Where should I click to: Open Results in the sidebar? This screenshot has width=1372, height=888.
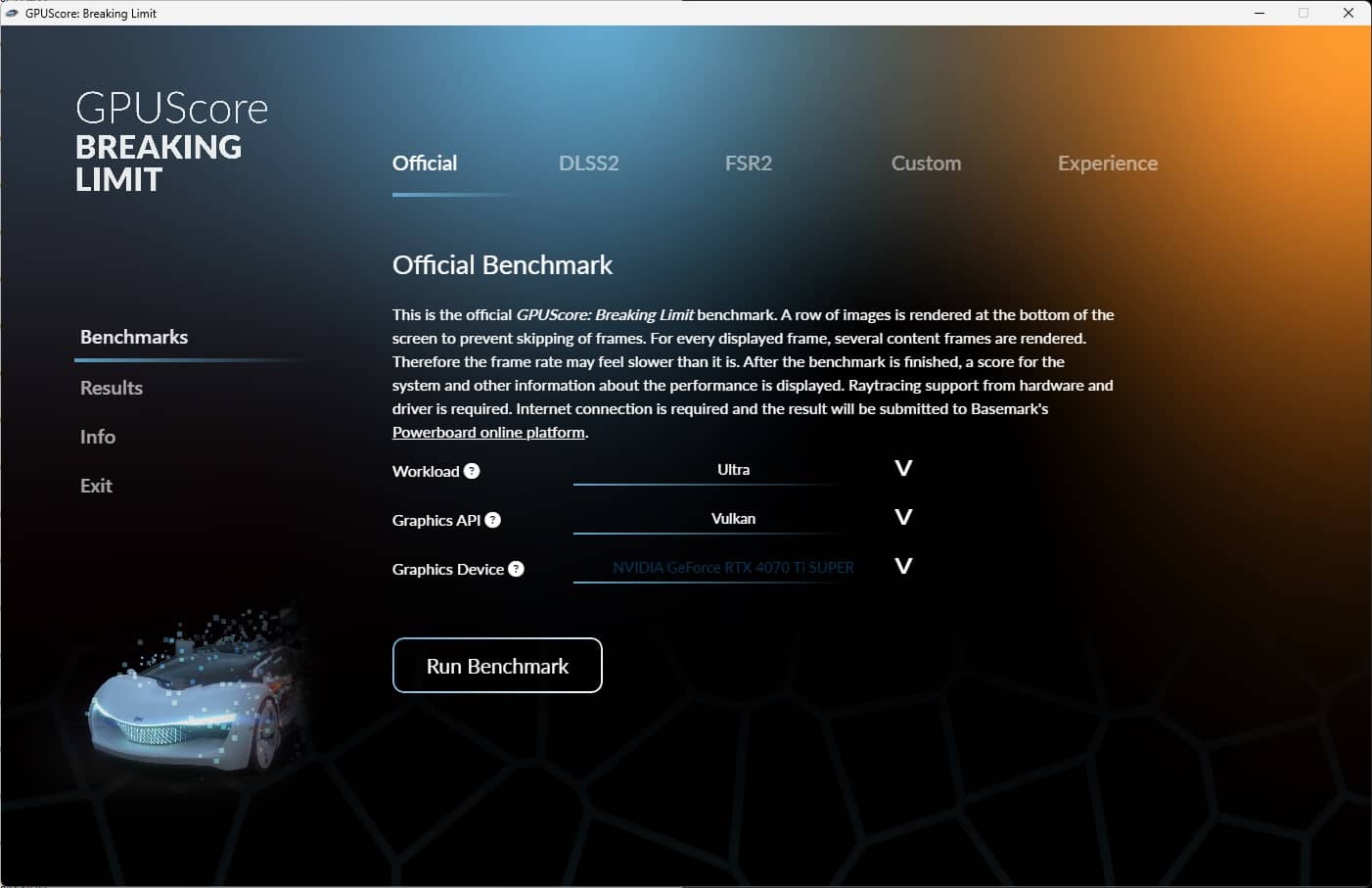click(x=112, y=388)
